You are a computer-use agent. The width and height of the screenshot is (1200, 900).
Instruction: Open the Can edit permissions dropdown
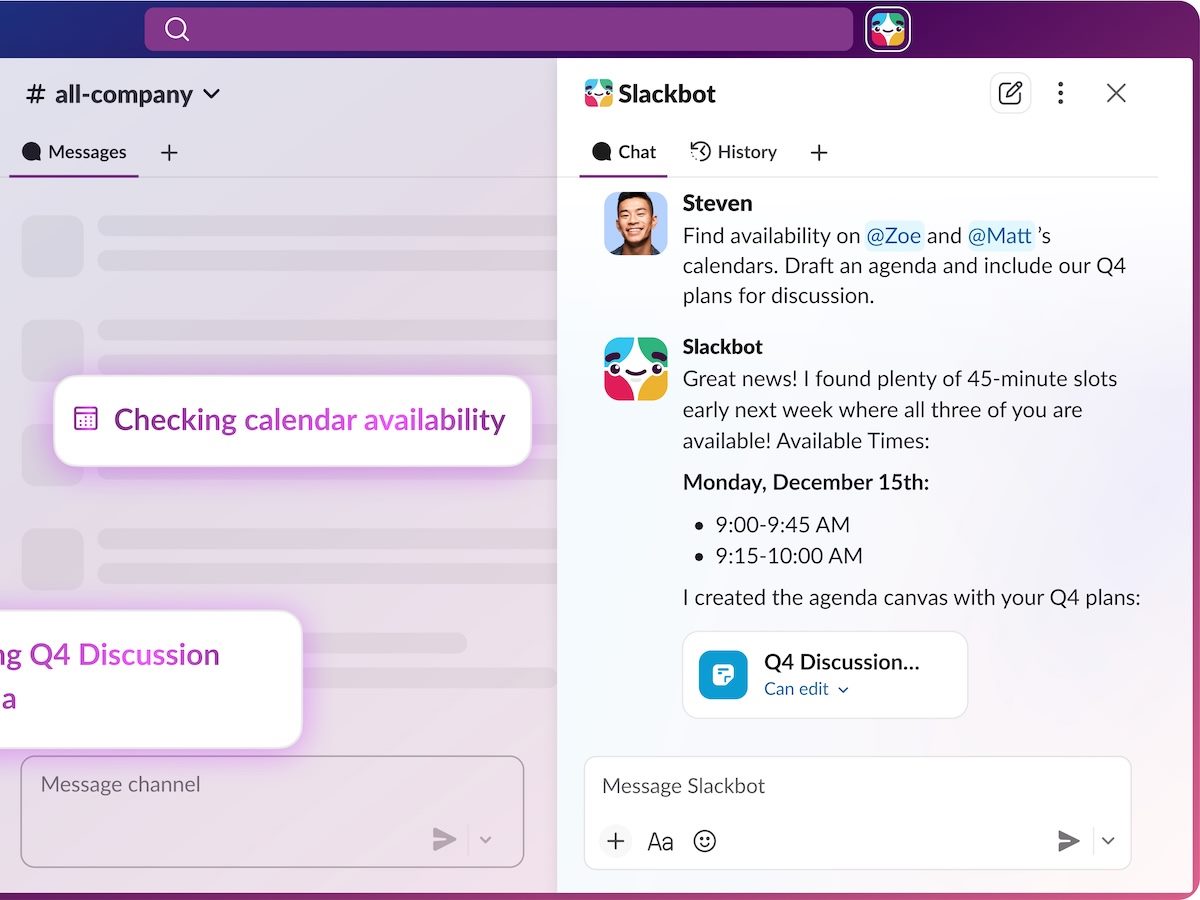(806, 689)
